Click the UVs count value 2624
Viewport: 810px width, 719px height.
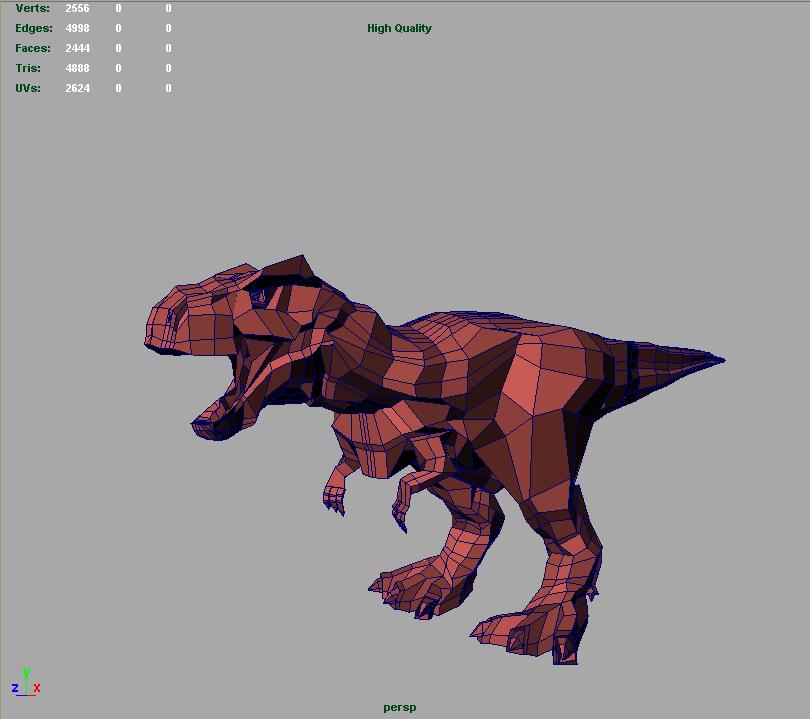(77, 88)
